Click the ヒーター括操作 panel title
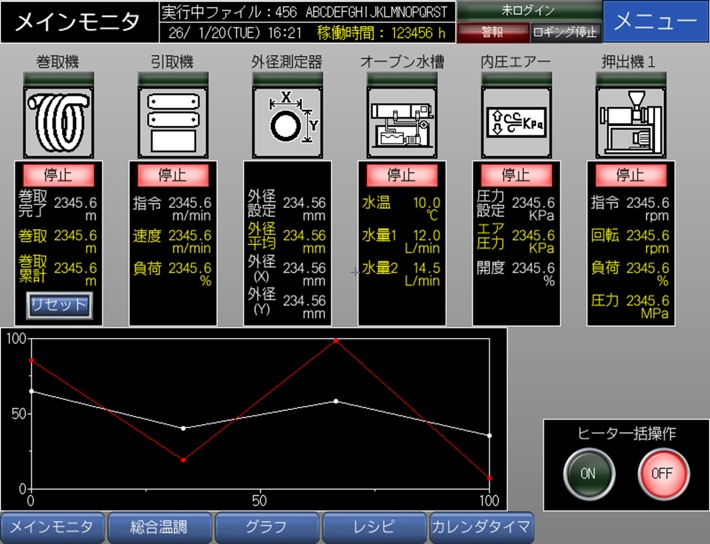This screenshot has width=710, height=544. pyautogui.click(x=627, y=433)
